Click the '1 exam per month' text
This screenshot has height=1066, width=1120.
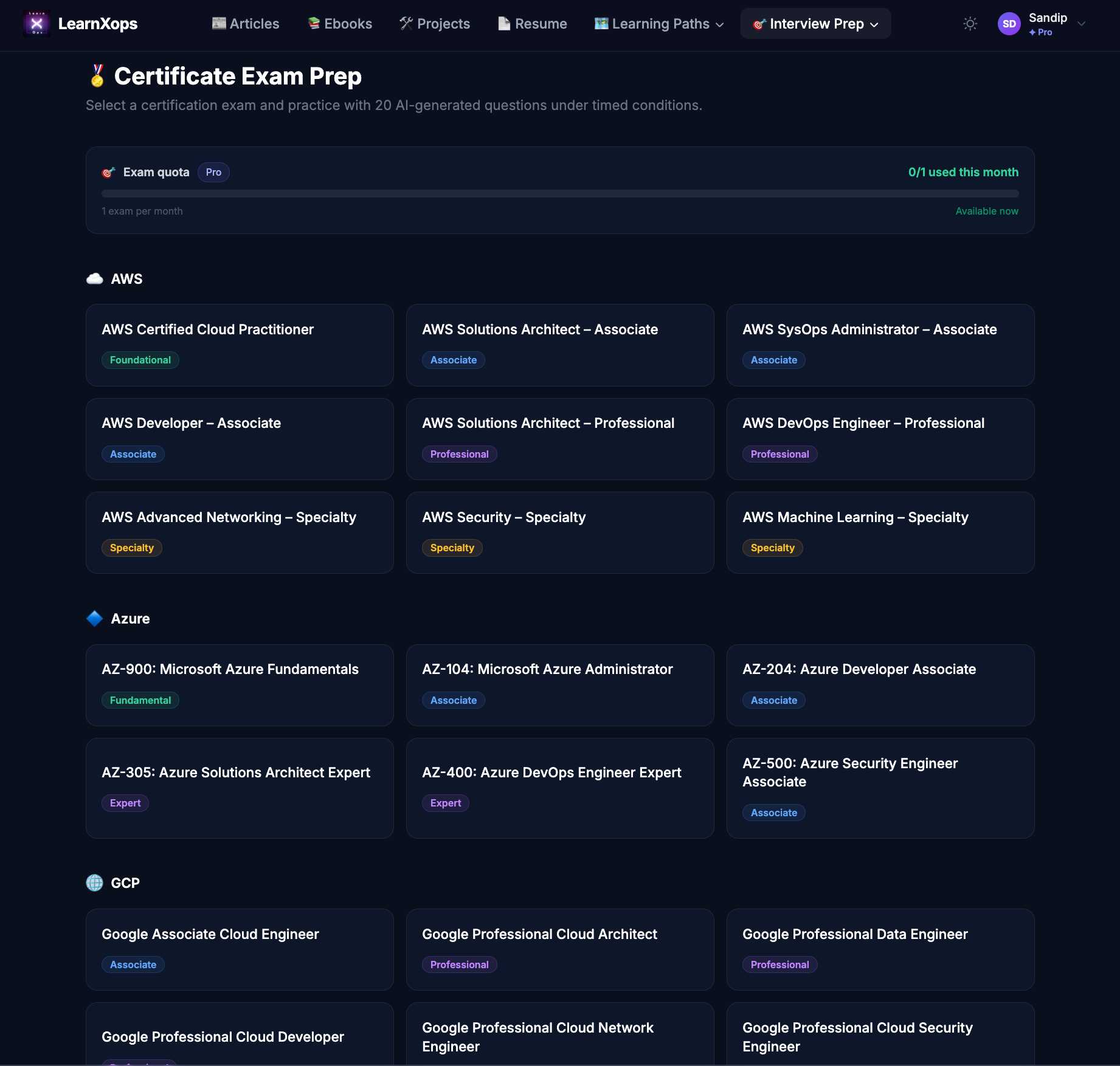(x=142, y=211)
